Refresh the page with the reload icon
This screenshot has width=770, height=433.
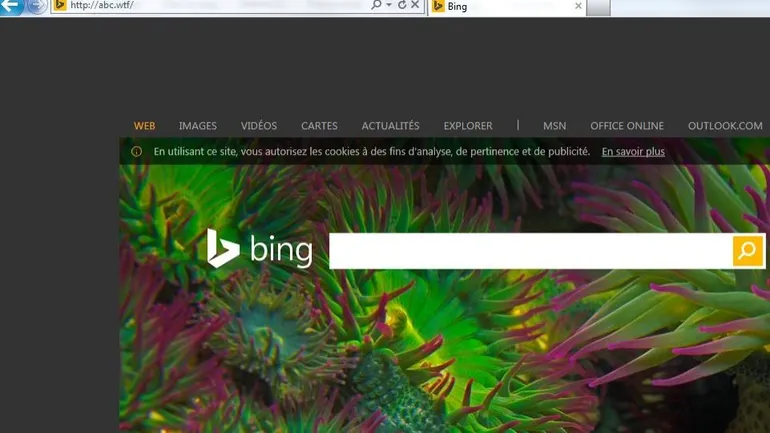coord(402,5)
